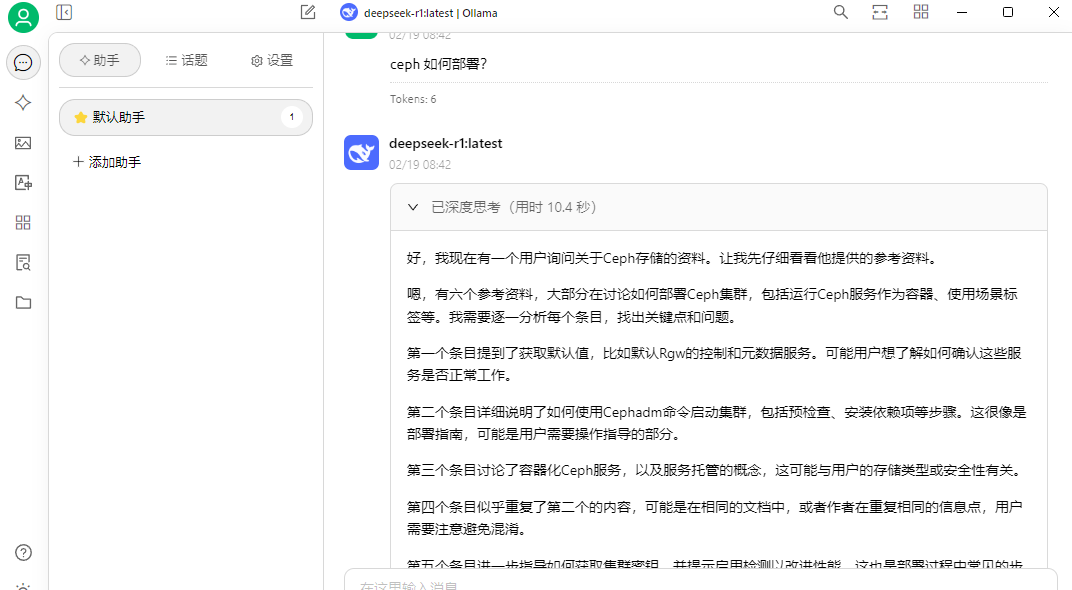Click the topic count badge on 默认助手
The width and height of the screenshot is (1072, 590).
pos(292,117)
